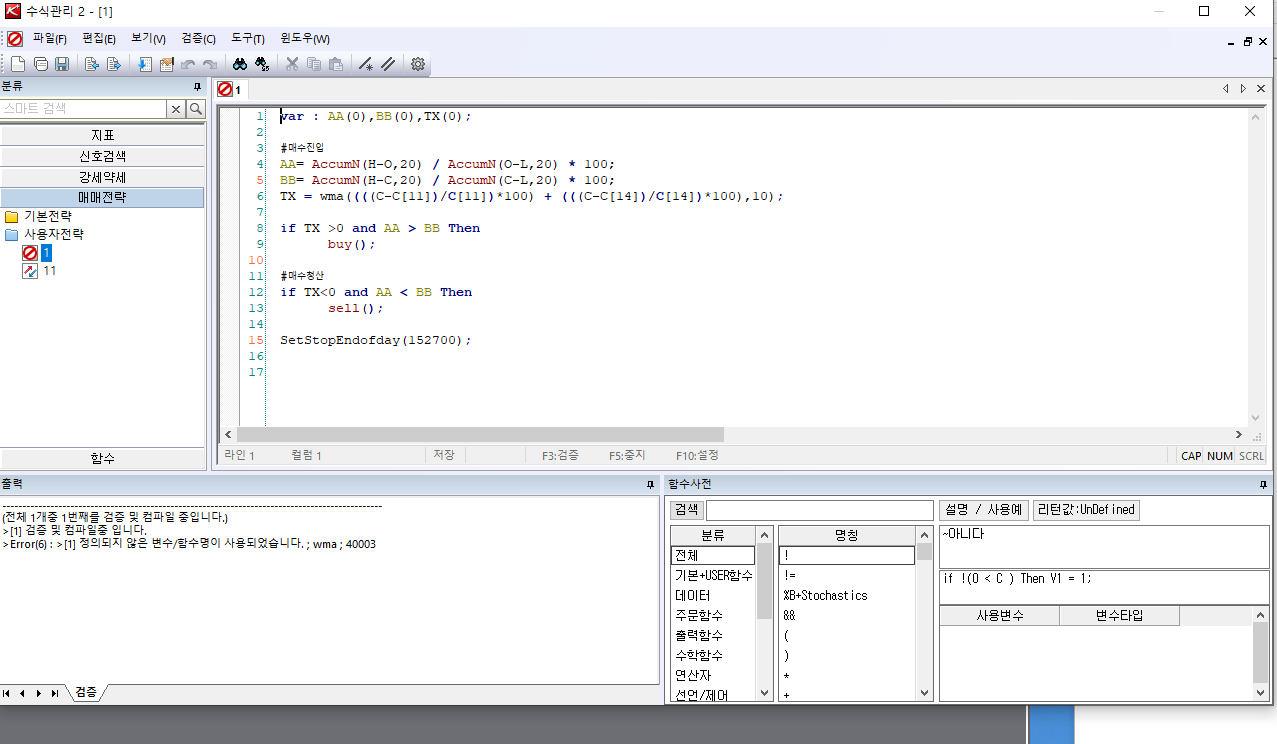Expand the 신호검색 category section

tap(102, 156)
